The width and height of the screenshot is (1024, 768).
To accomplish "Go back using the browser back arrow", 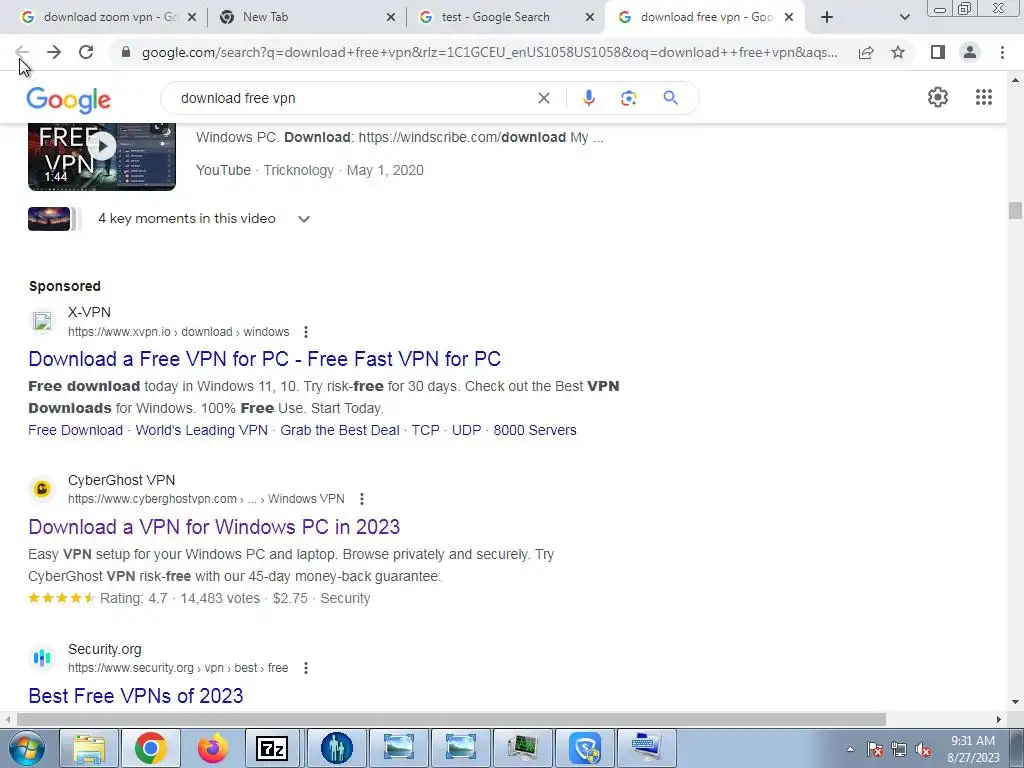I will click(x=22, y=52).
